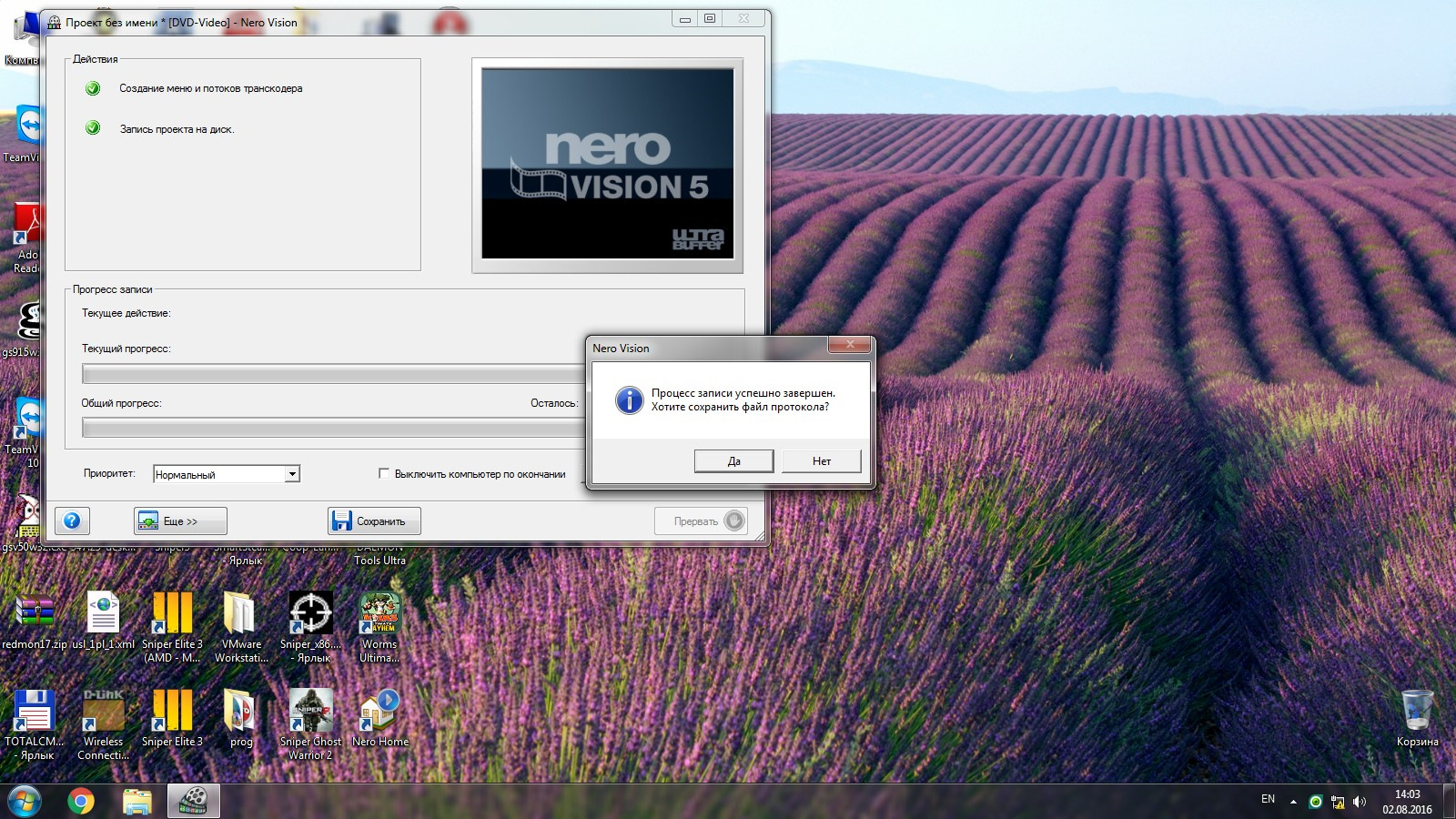Close the Nero Vision message dialog
1456x819 pixels.
[x=850, y=345]
